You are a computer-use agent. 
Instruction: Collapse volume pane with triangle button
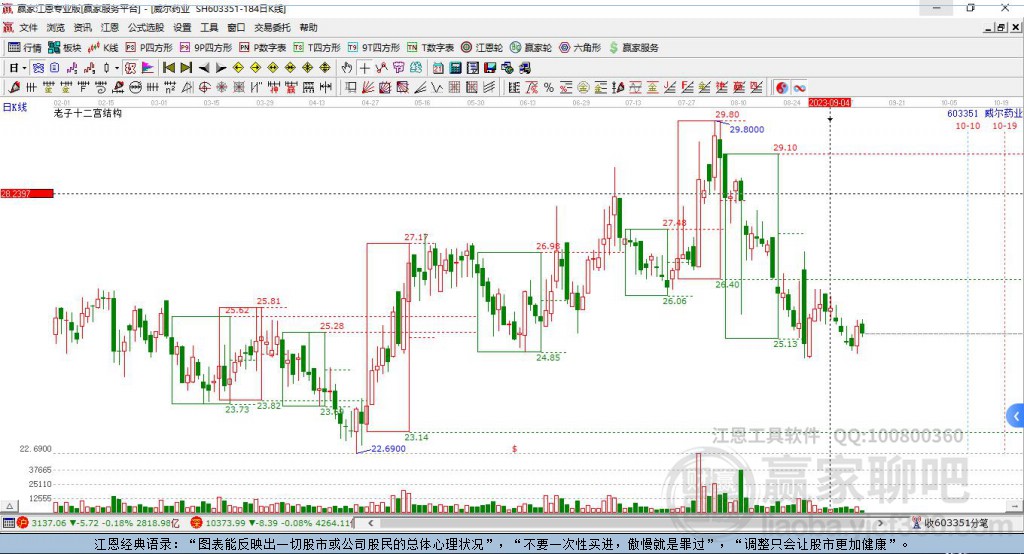[x=9, y=506]
